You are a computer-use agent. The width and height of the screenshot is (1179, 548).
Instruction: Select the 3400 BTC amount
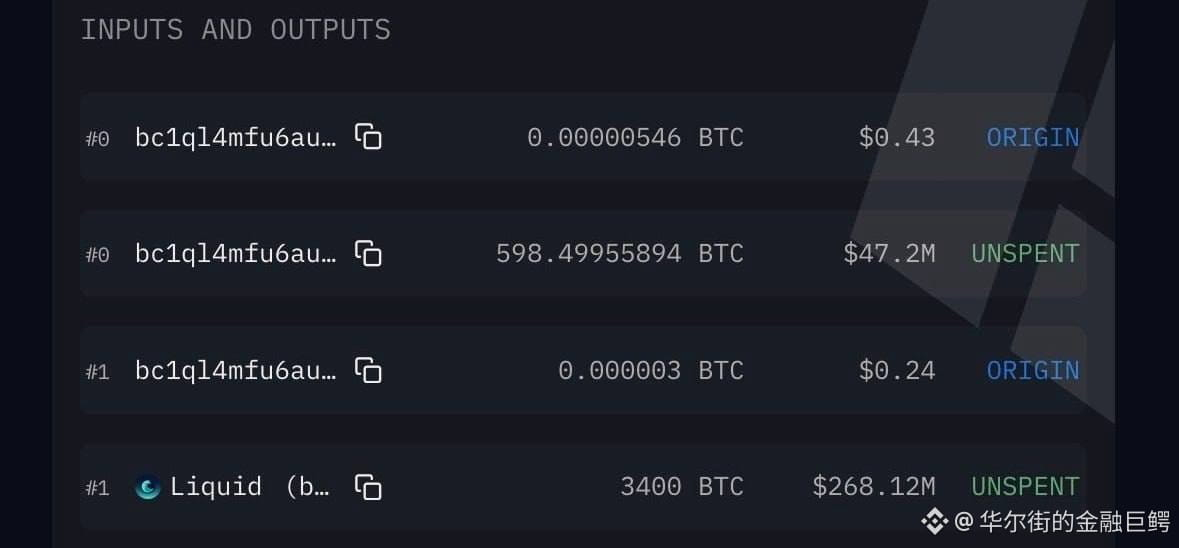682,487
